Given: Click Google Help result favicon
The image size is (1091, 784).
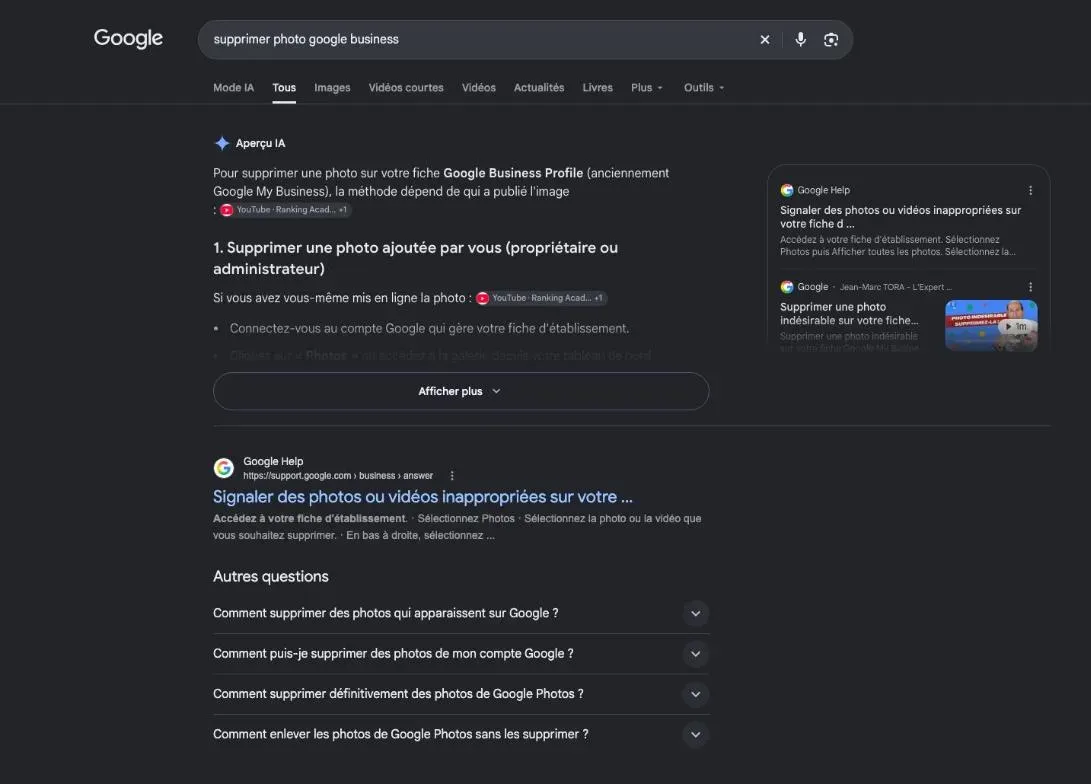Looking at the screenshot, I should click(223, 468).
